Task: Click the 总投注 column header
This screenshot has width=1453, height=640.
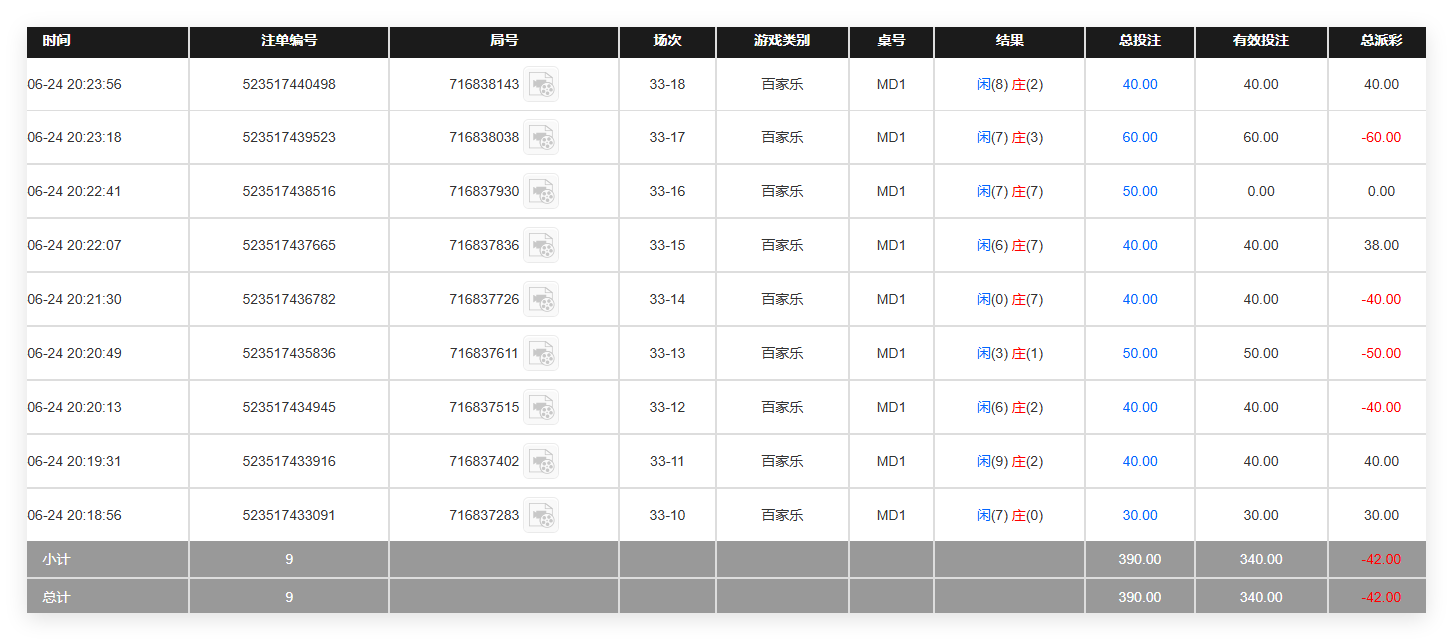Action: click(1140, 41)
